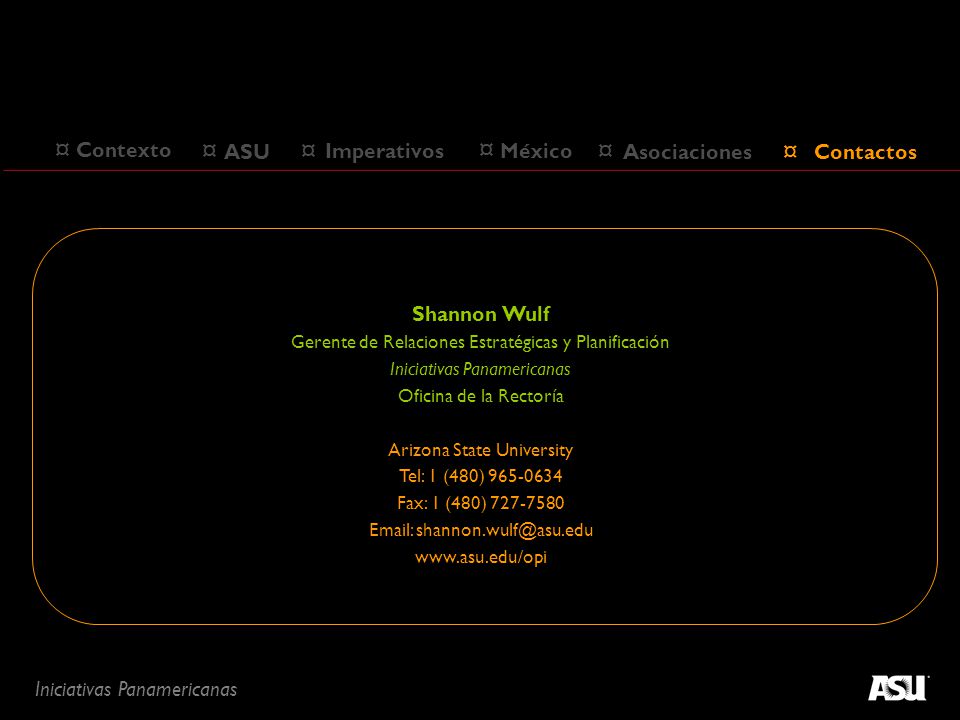Click the bullet icon before México
The image size is (960, 720).
pyautogui.click(x=486, y=149)
